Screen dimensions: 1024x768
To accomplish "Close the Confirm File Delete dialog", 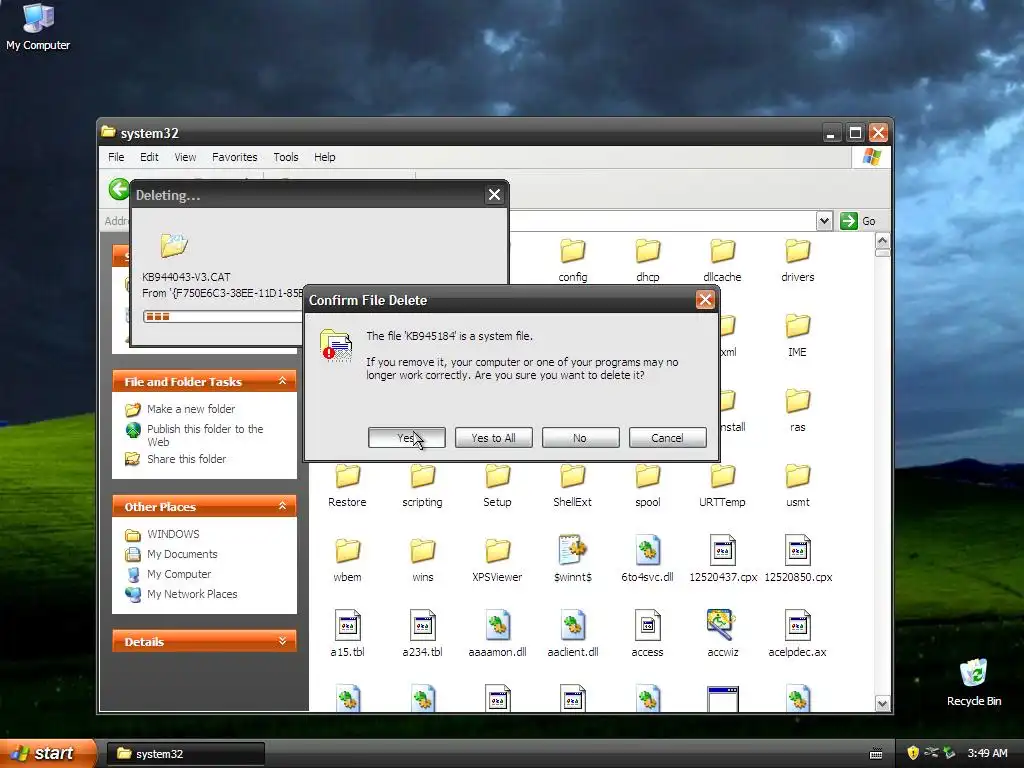I will click(705, 300).
